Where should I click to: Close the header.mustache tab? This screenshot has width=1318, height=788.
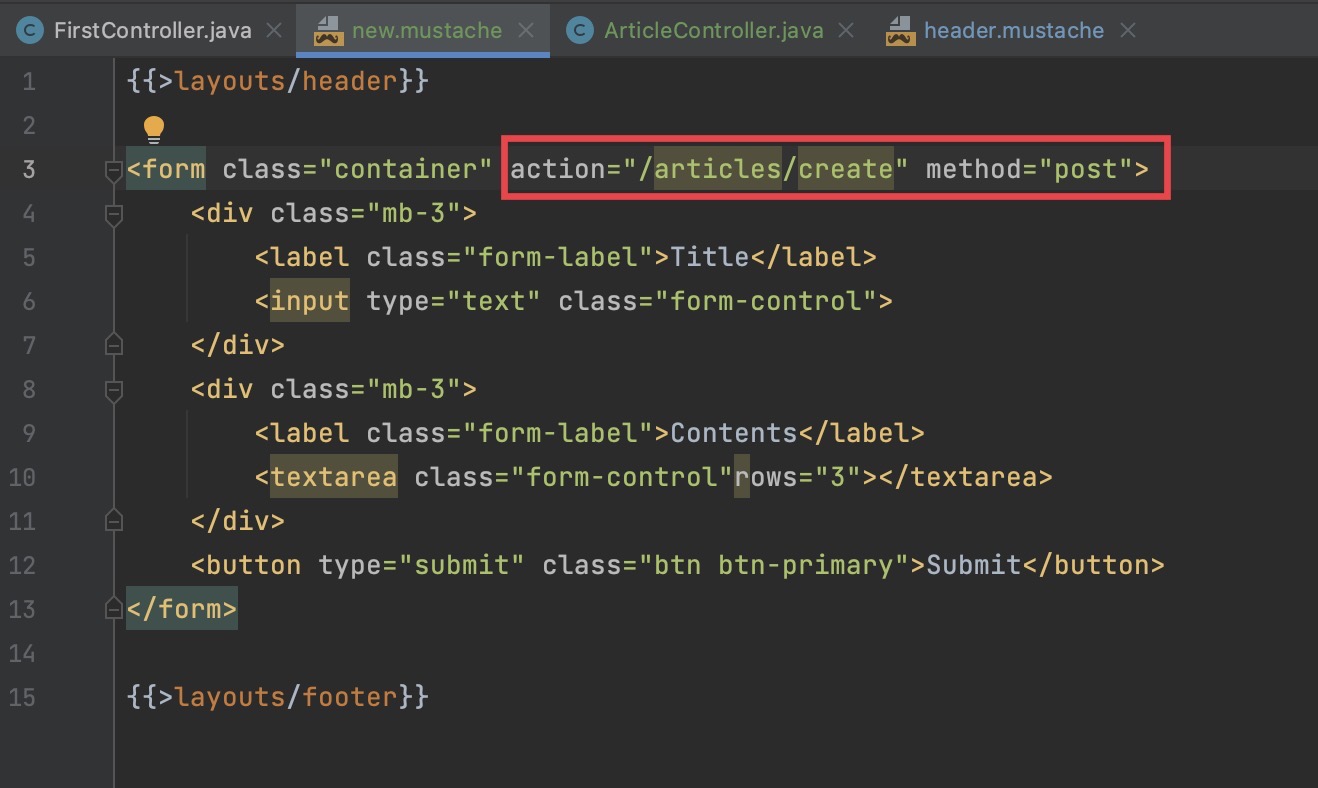(x=1128, y=30)
